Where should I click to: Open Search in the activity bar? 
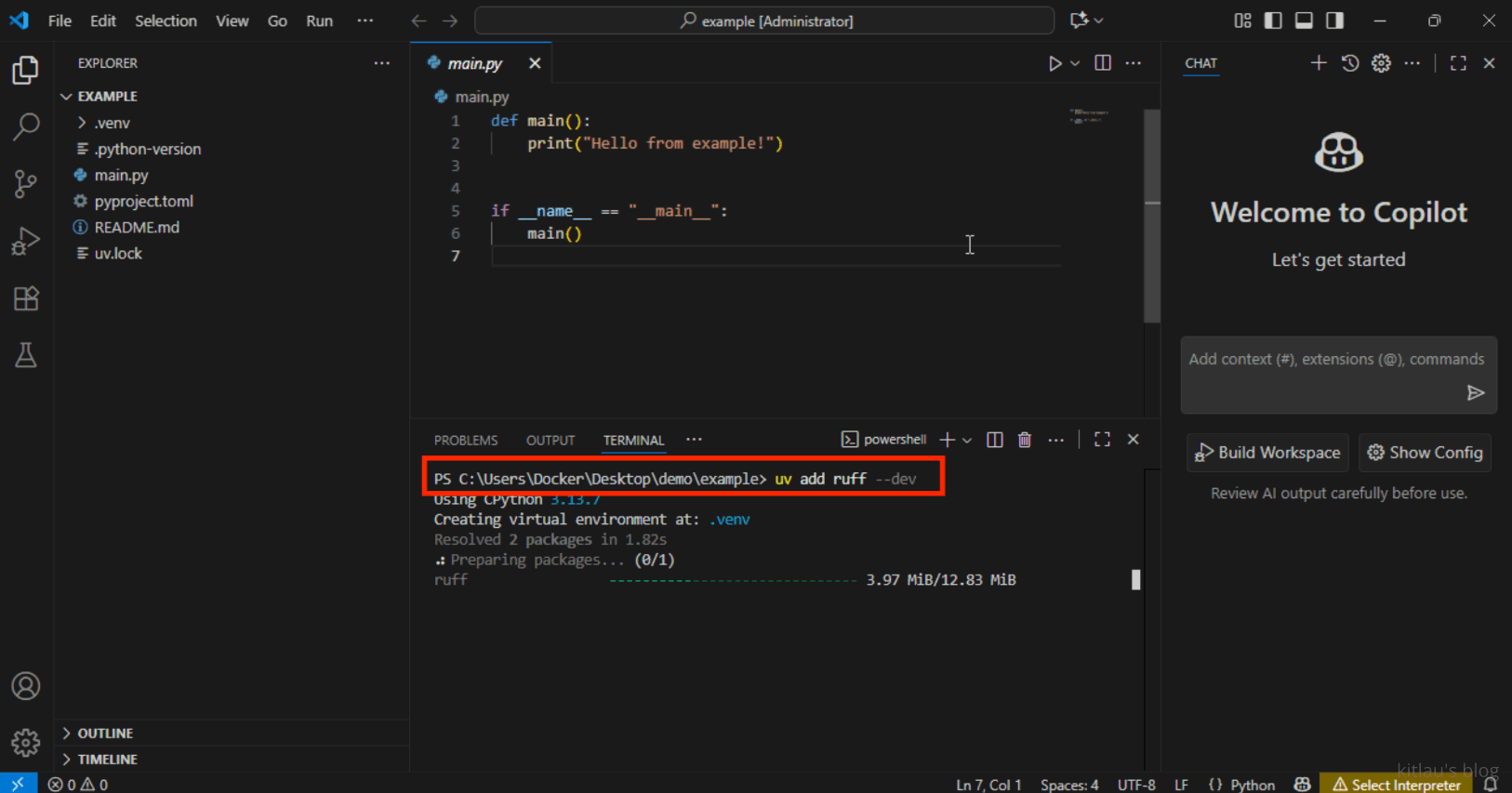[26, 126]
